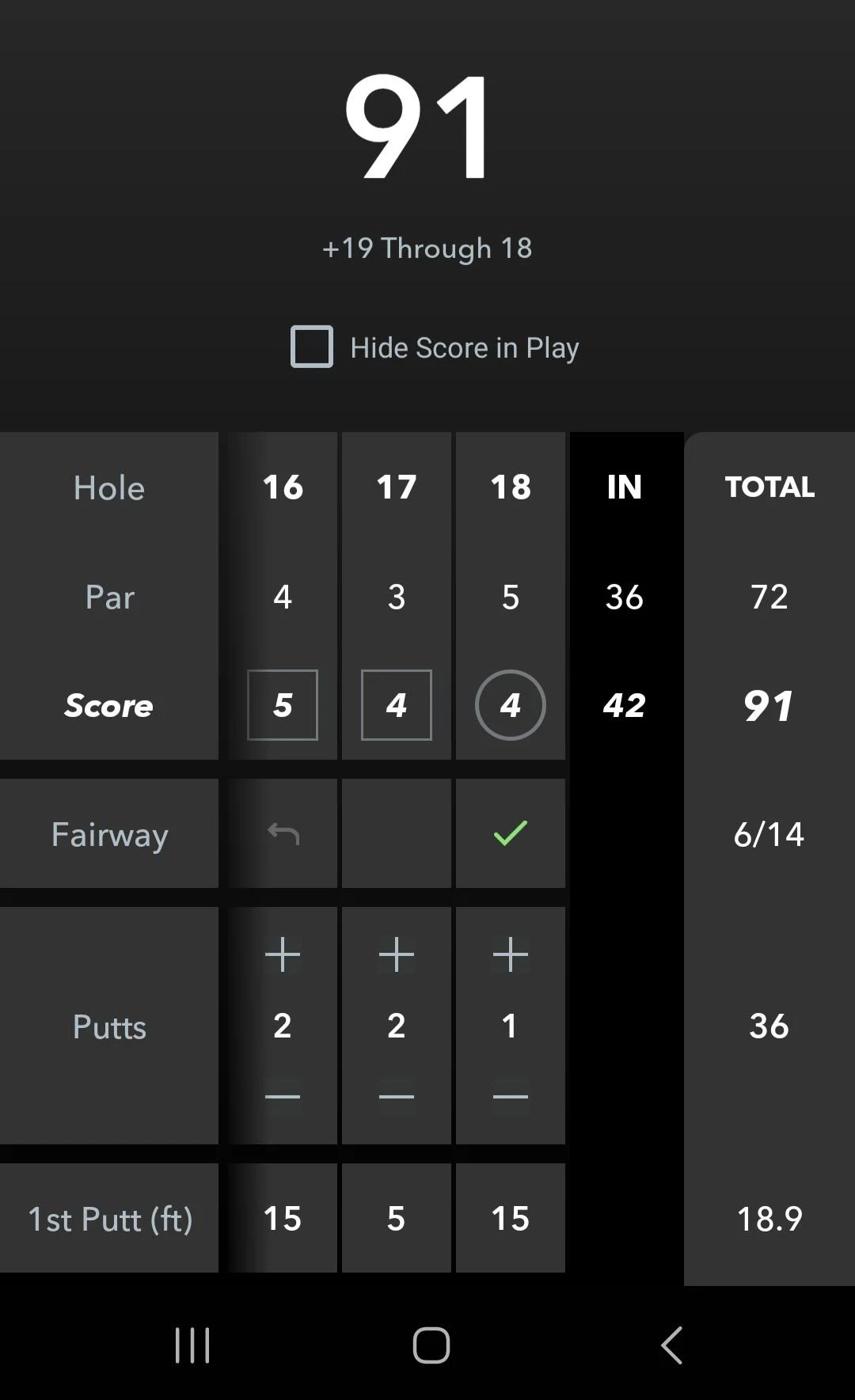Increase putts on hole 16
855x1400 pixels.
pyautogui.click(x=282, y=954)
